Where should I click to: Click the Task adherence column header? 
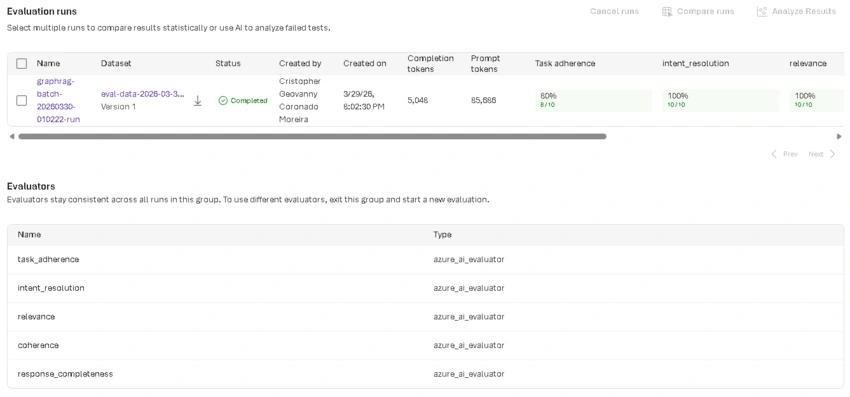[565, 63]
